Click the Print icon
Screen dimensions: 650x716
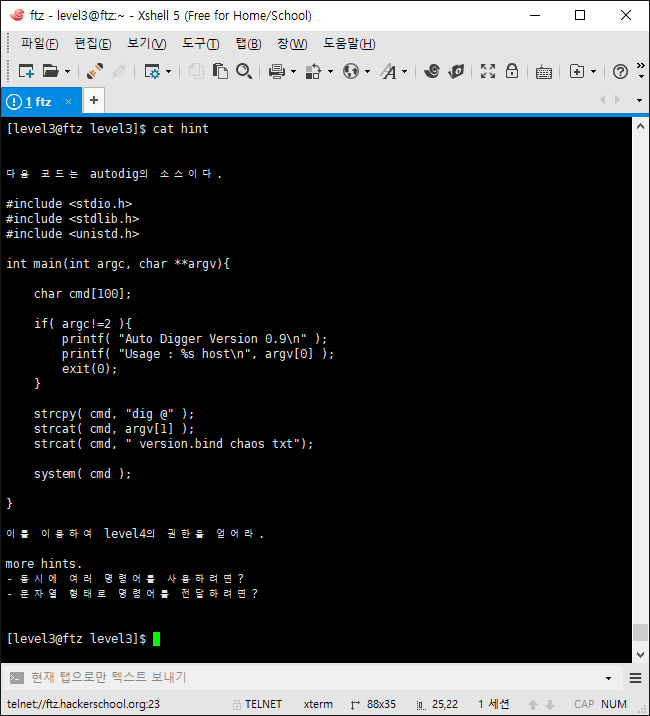click(277, 71)
